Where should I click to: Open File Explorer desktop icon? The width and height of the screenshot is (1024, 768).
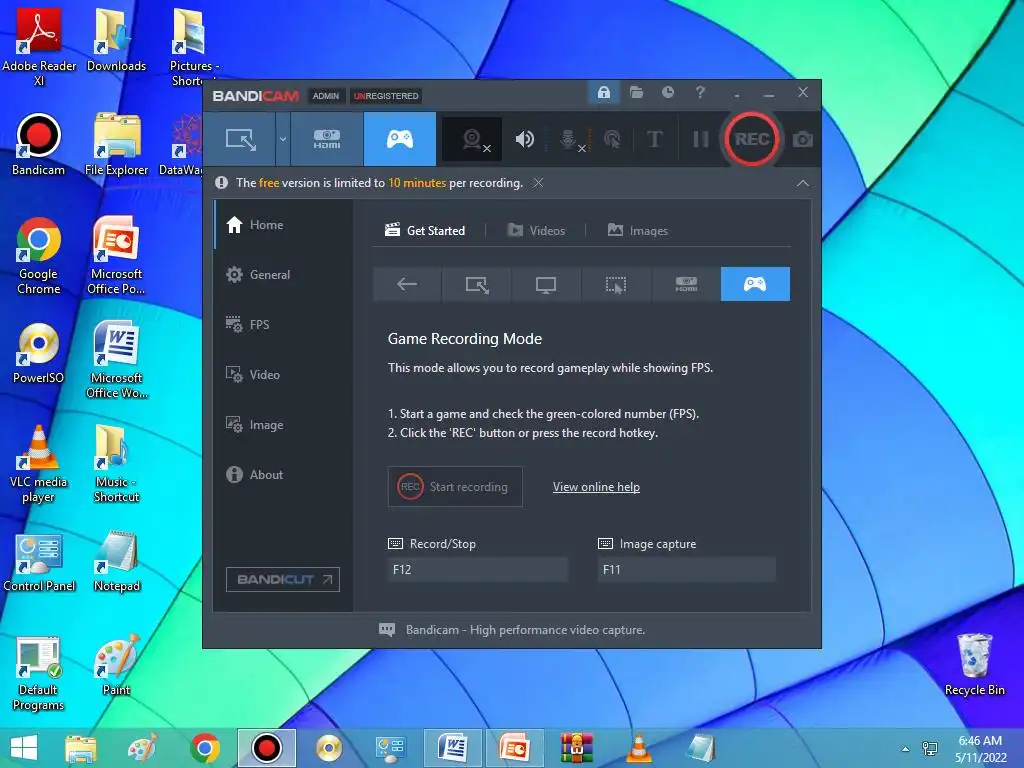pos(116,145)
